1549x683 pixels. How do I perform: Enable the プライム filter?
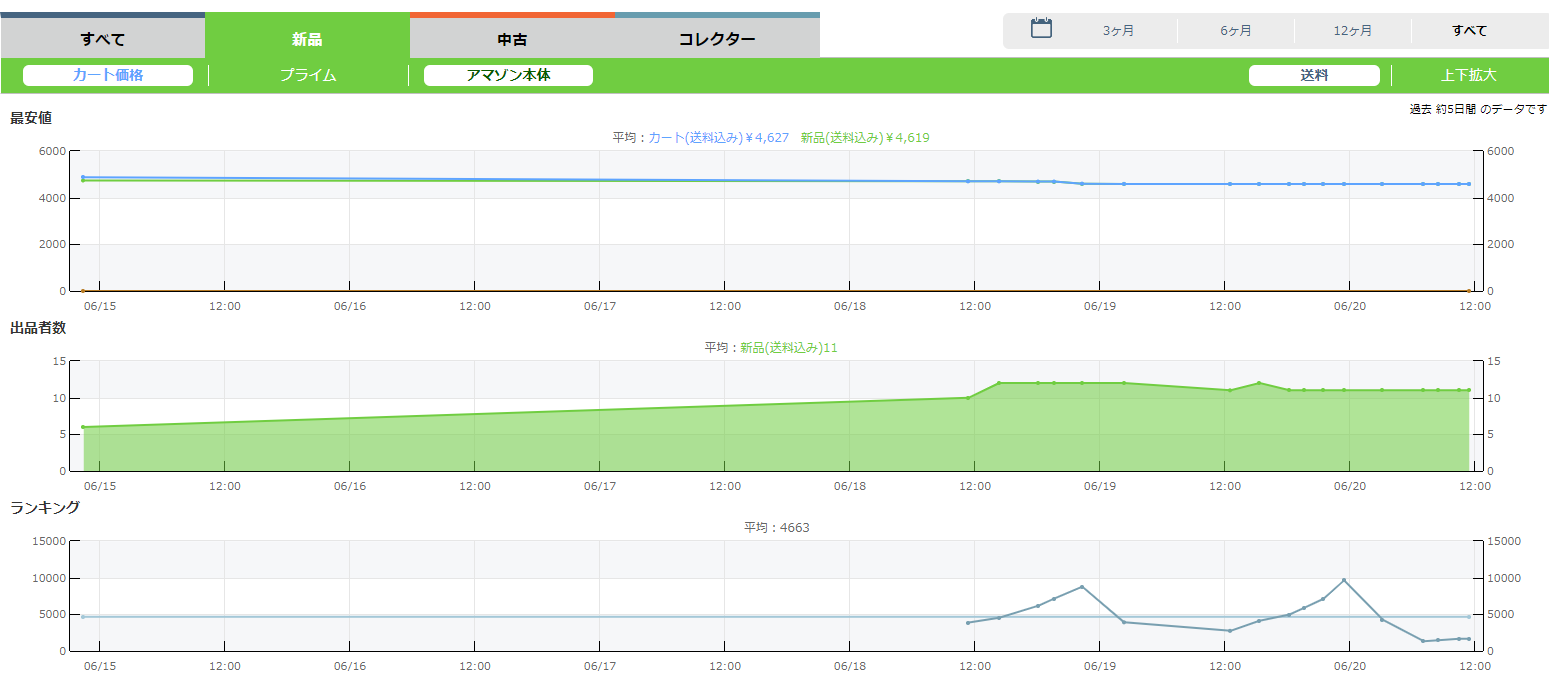pos(308,75)
